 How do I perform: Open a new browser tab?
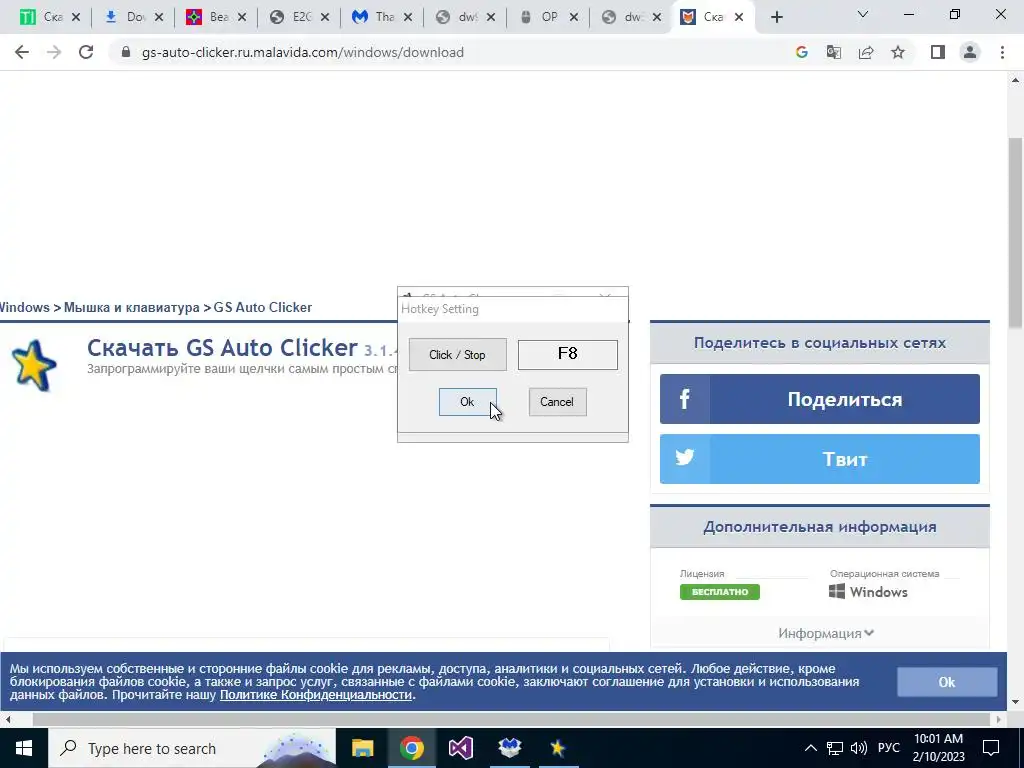point(776,18)
